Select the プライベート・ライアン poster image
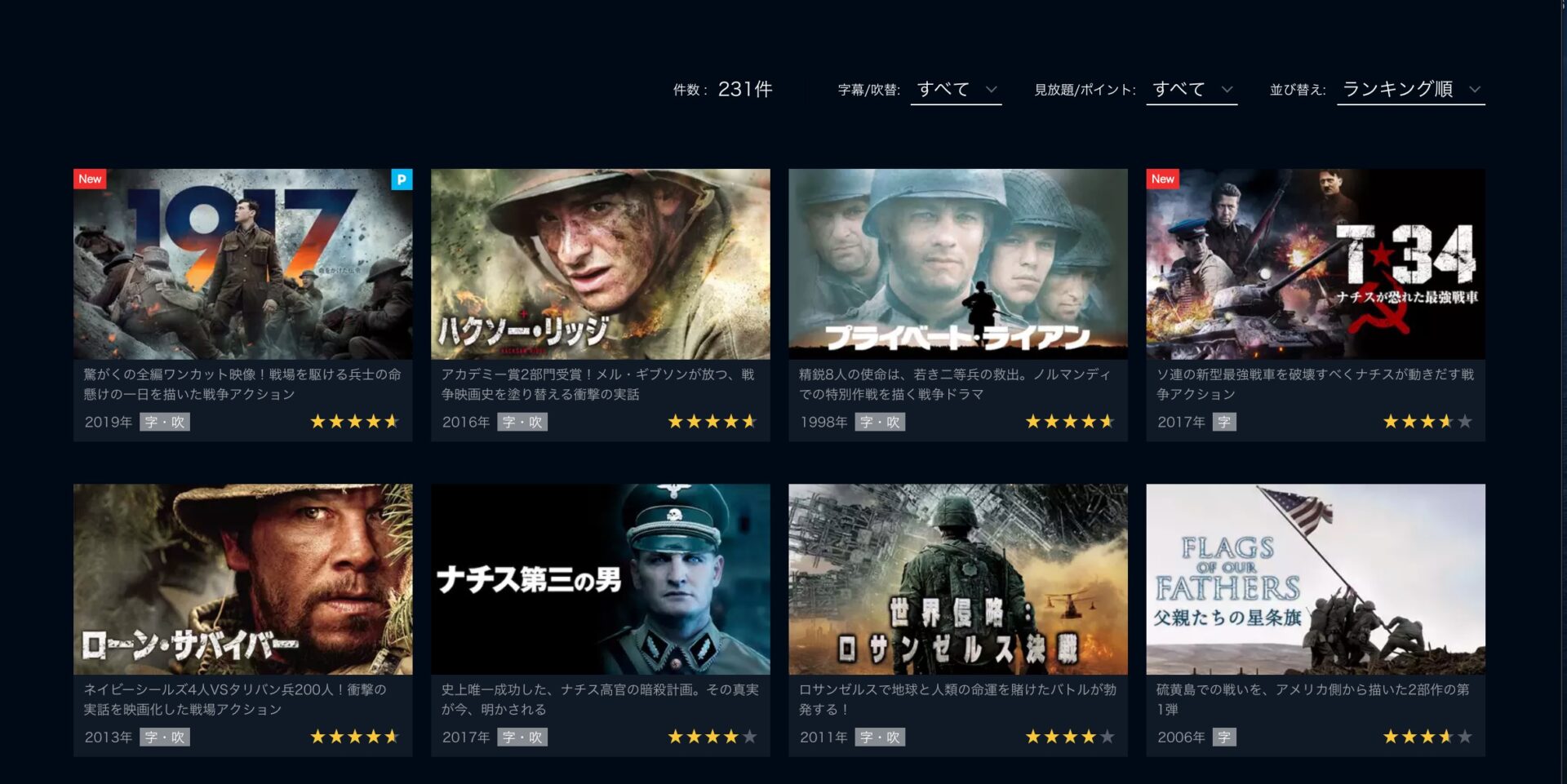 click(958, 264)
